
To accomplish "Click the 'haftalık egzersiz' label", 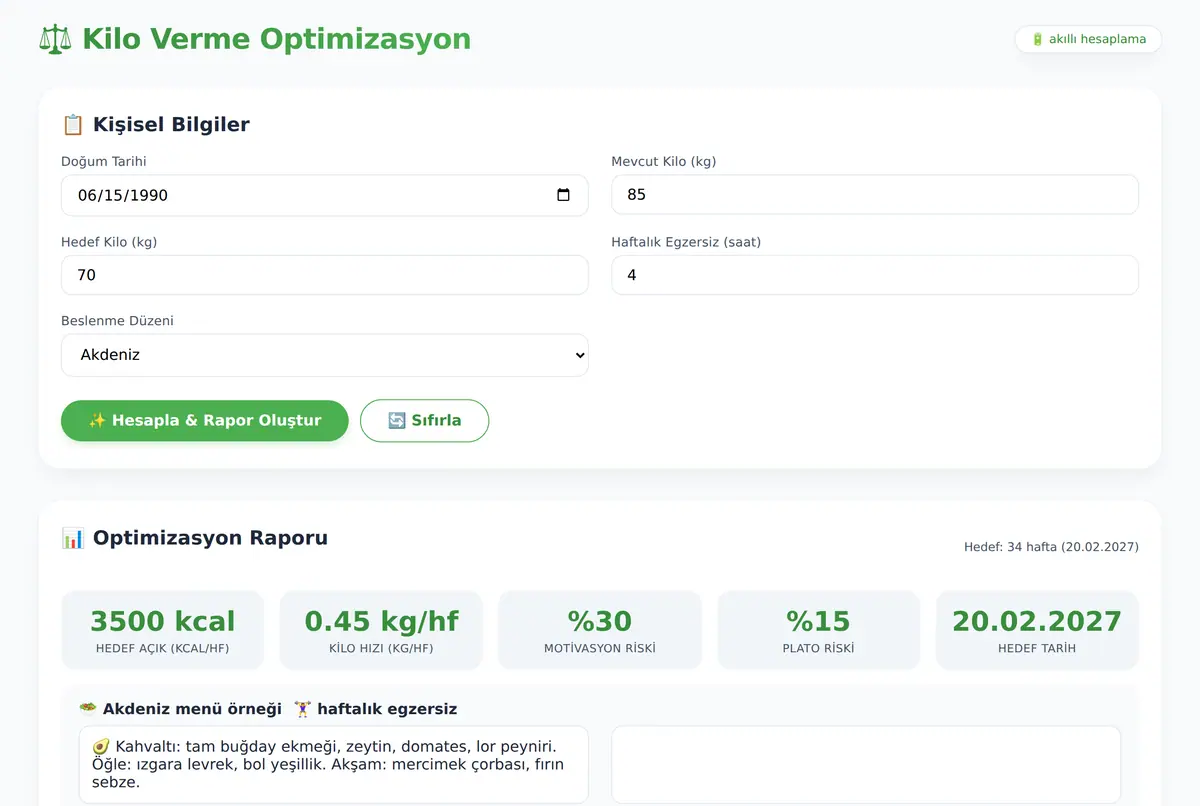I will 387,709.
